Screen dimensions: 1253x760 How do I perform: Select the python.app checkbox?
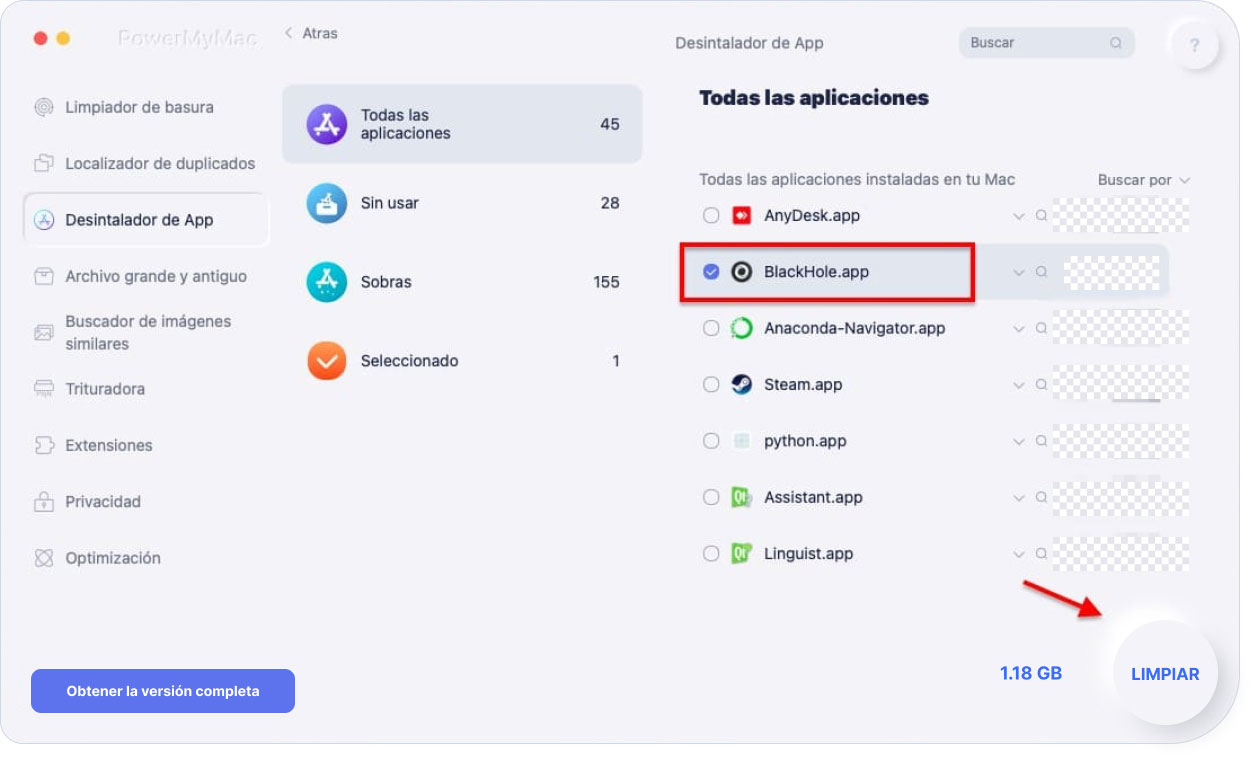click(711, 441)
